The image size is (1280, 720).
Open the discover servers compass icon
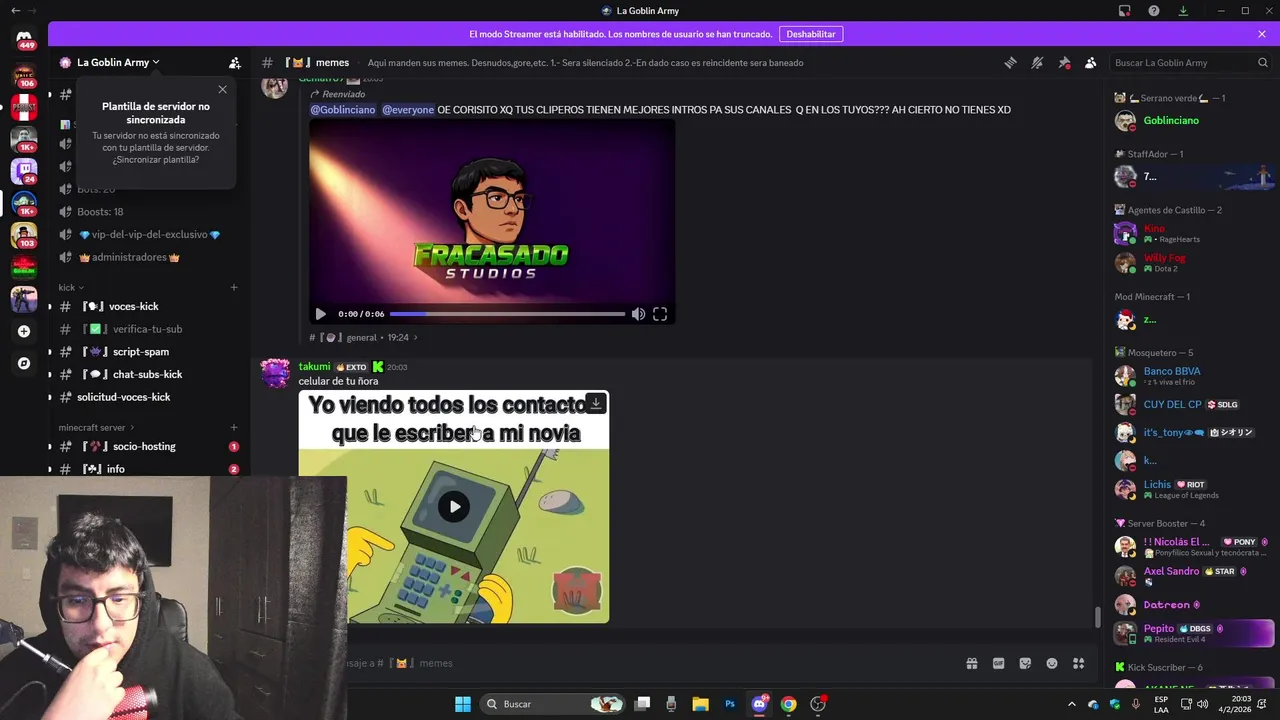(24, 363)
